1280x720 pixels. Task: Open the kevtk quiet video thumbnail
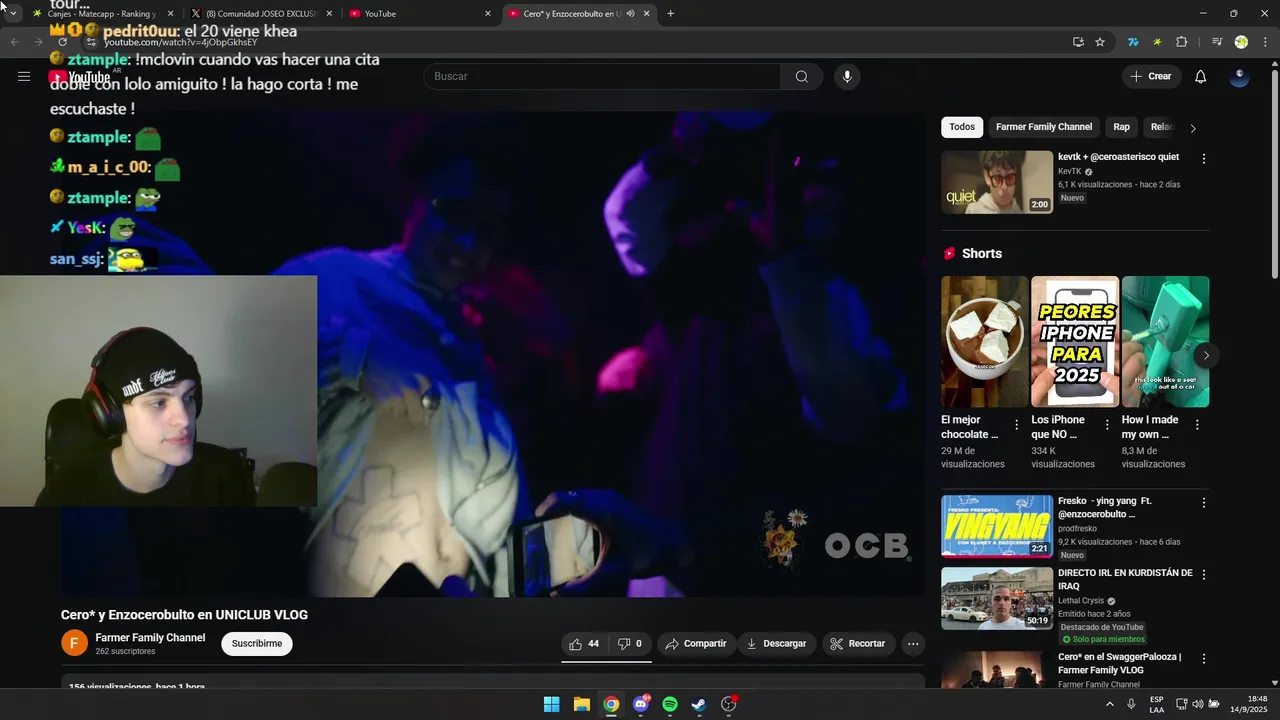pos(997,182)
